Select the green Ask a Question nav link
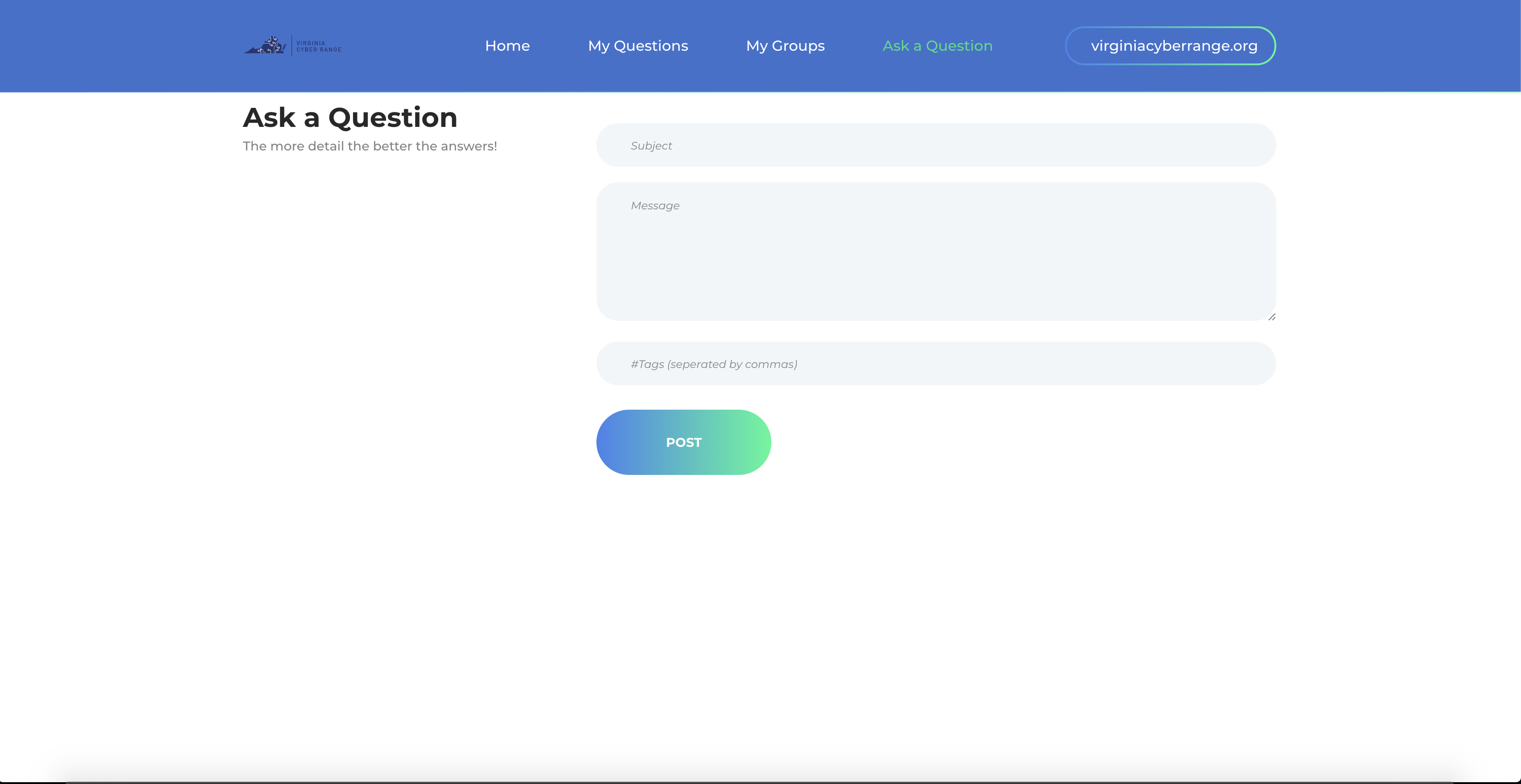 pyautogui.click(x=937, y=46)
